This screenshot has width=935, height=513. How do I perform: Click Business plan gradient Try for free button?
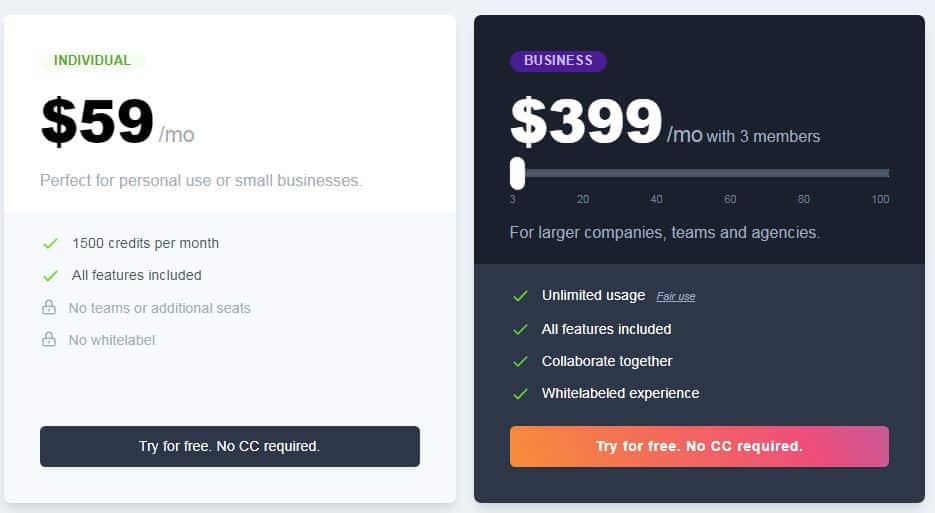coord(699,446)
